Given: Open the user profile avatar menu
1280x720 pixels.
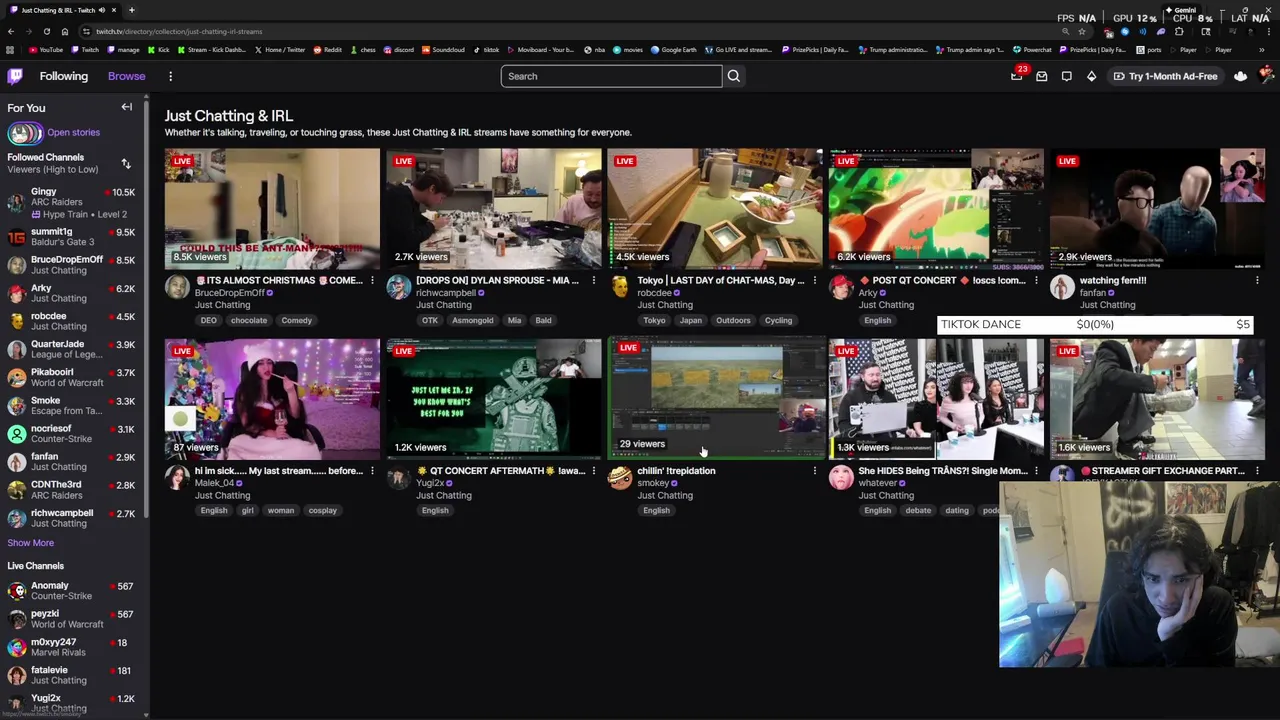Looking at the screenshot, I should tap(1266, 76).
